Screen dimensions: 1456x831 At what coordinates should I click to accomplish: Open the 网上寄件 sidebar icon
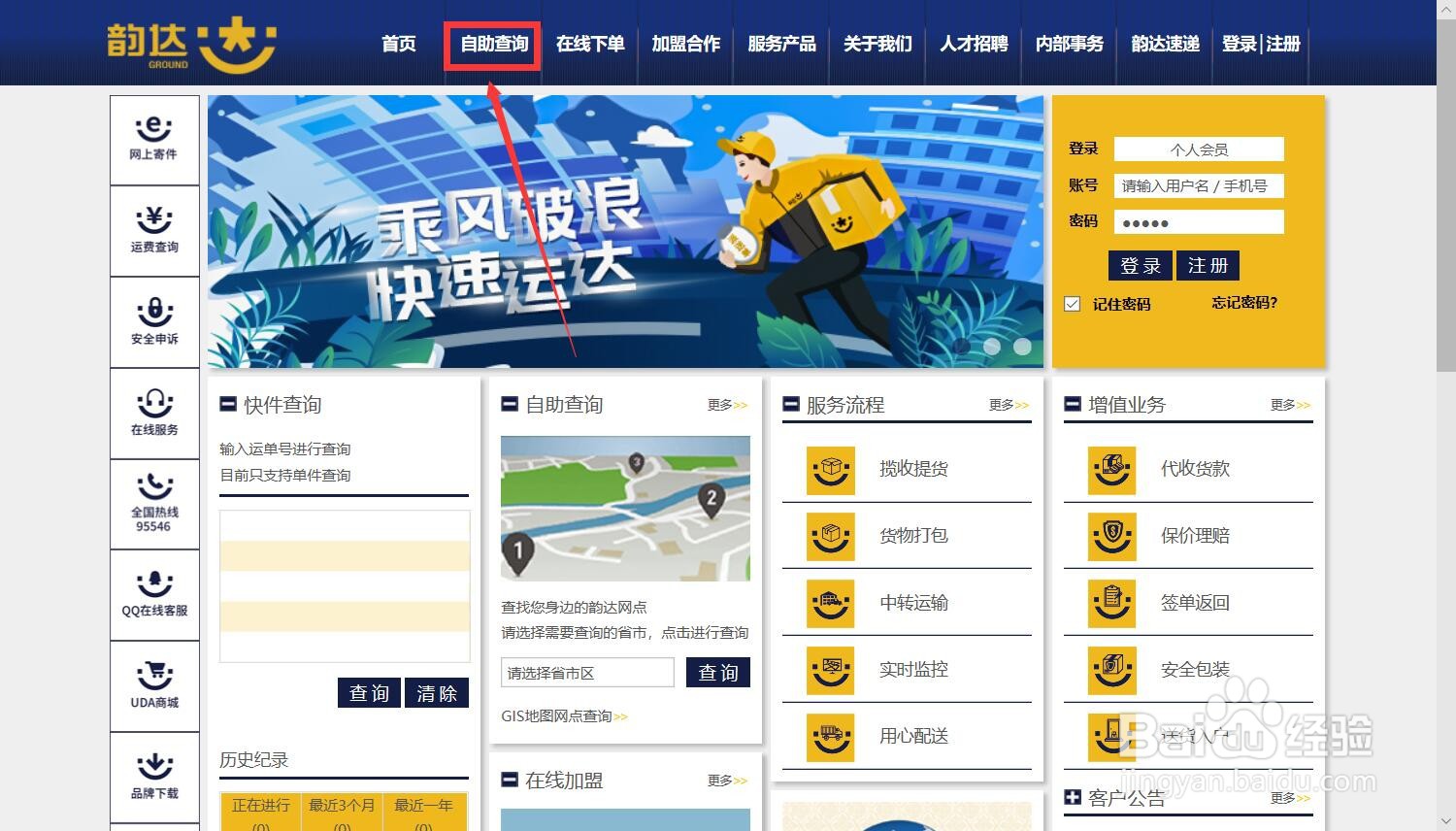[154, 139]
